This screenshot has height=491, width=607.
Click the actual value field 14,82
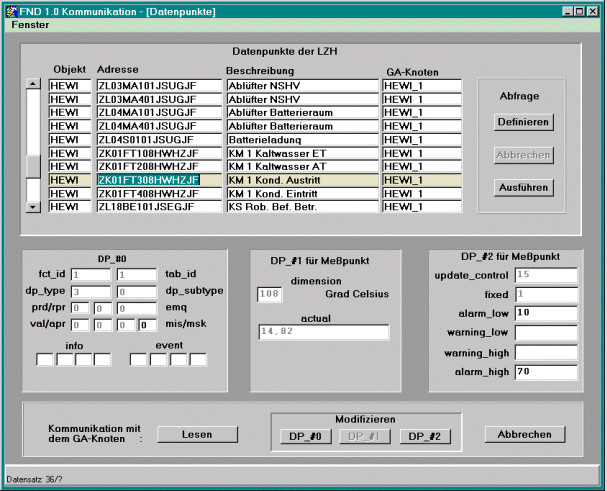point(324,332)
